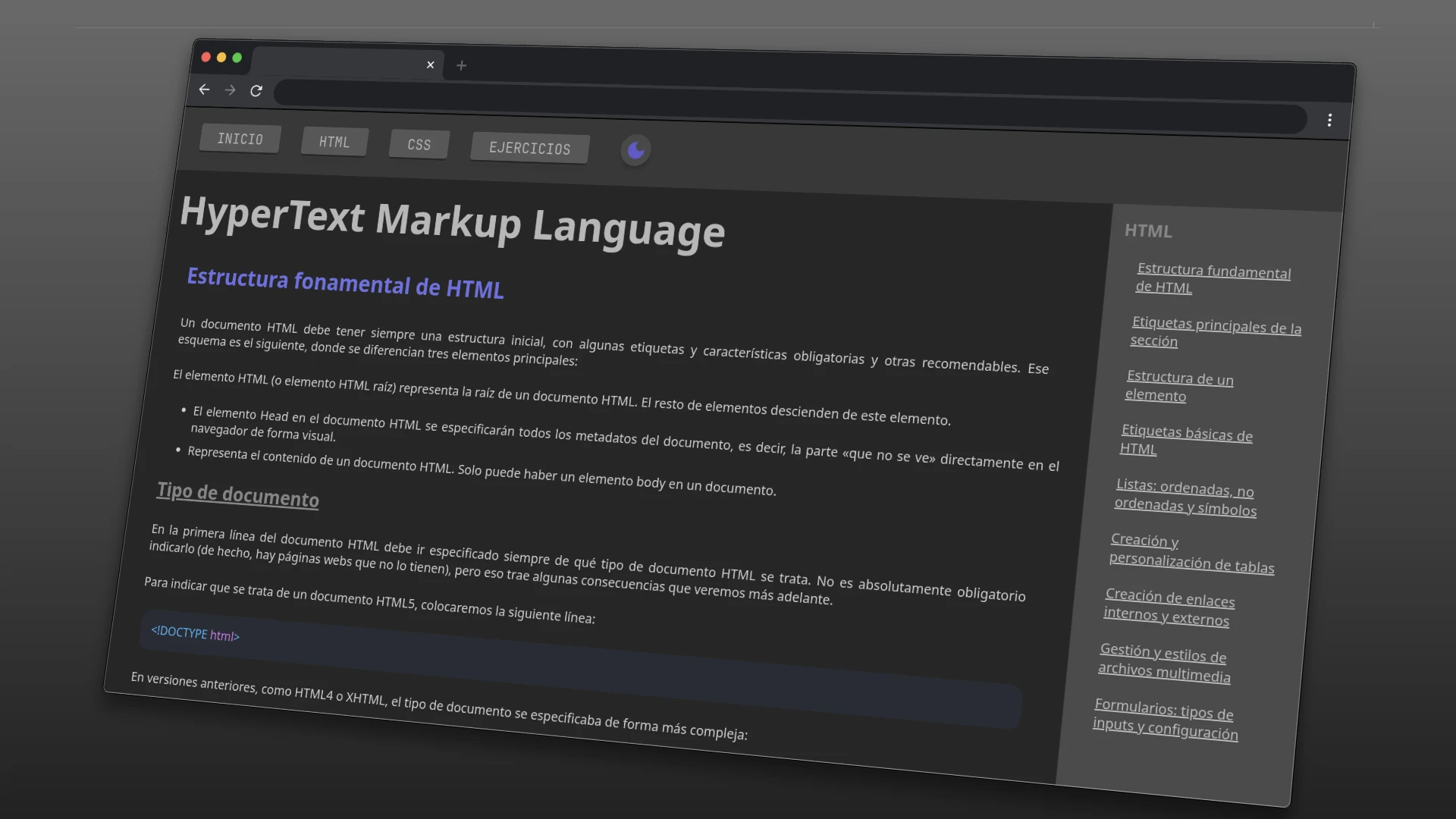
Task: Open 'Gestión y estilos de archivos multimedia'
Action: pos(1163,664)
